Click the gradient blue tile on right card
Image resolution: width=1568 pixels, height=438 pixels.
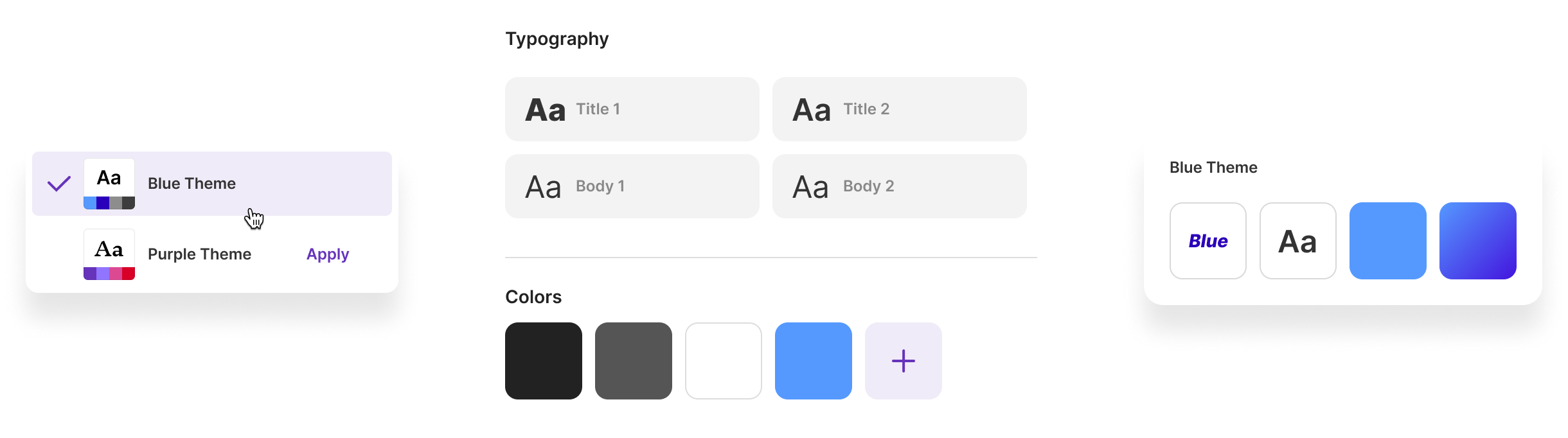click(x=1477, y=241)
